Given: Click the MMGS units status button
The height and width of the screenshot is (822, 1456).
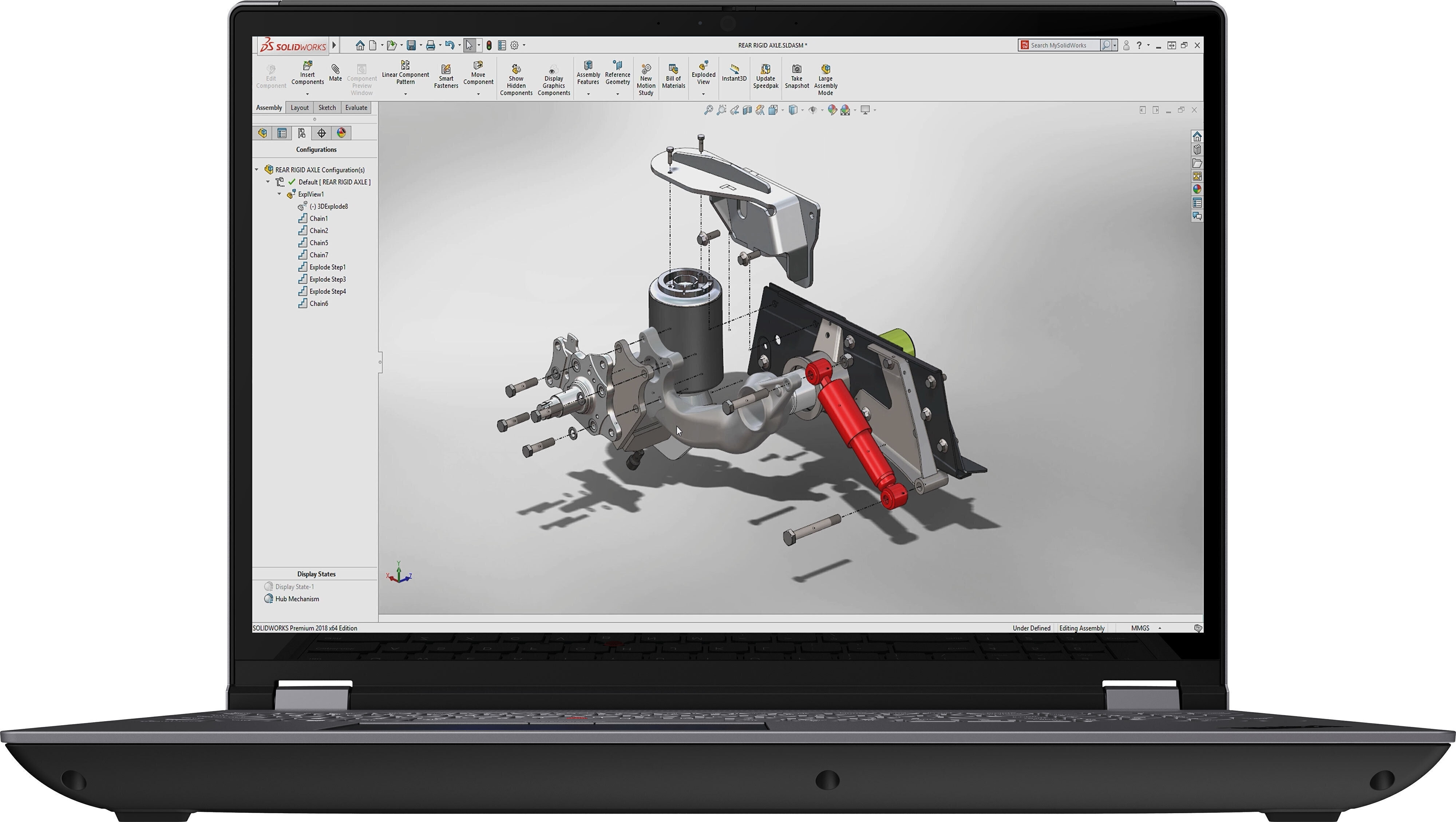Looking at the screenshot, I should 1140,628.
